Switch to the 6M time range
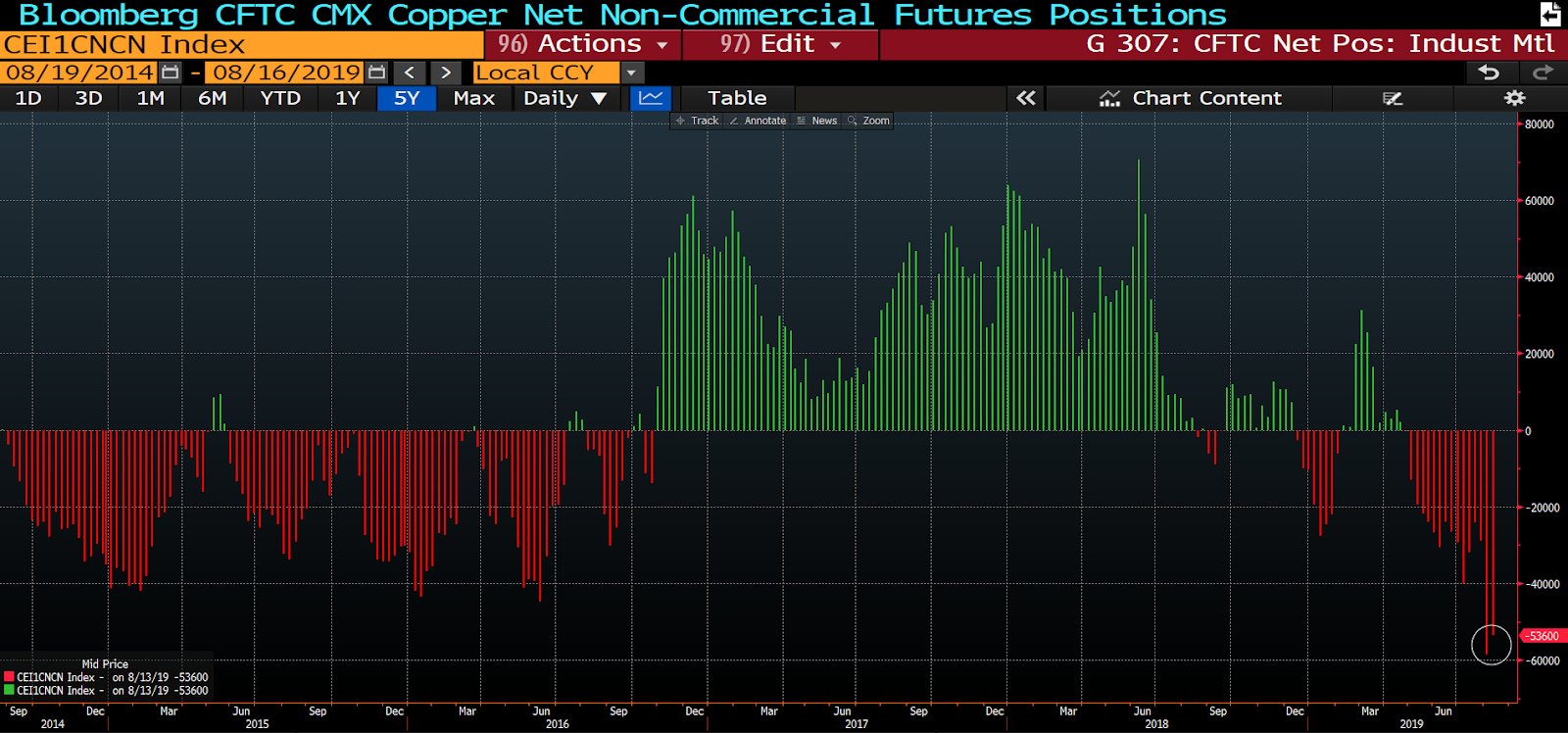Viewport: 1568px width, 733px height. [x=213, y=98]
